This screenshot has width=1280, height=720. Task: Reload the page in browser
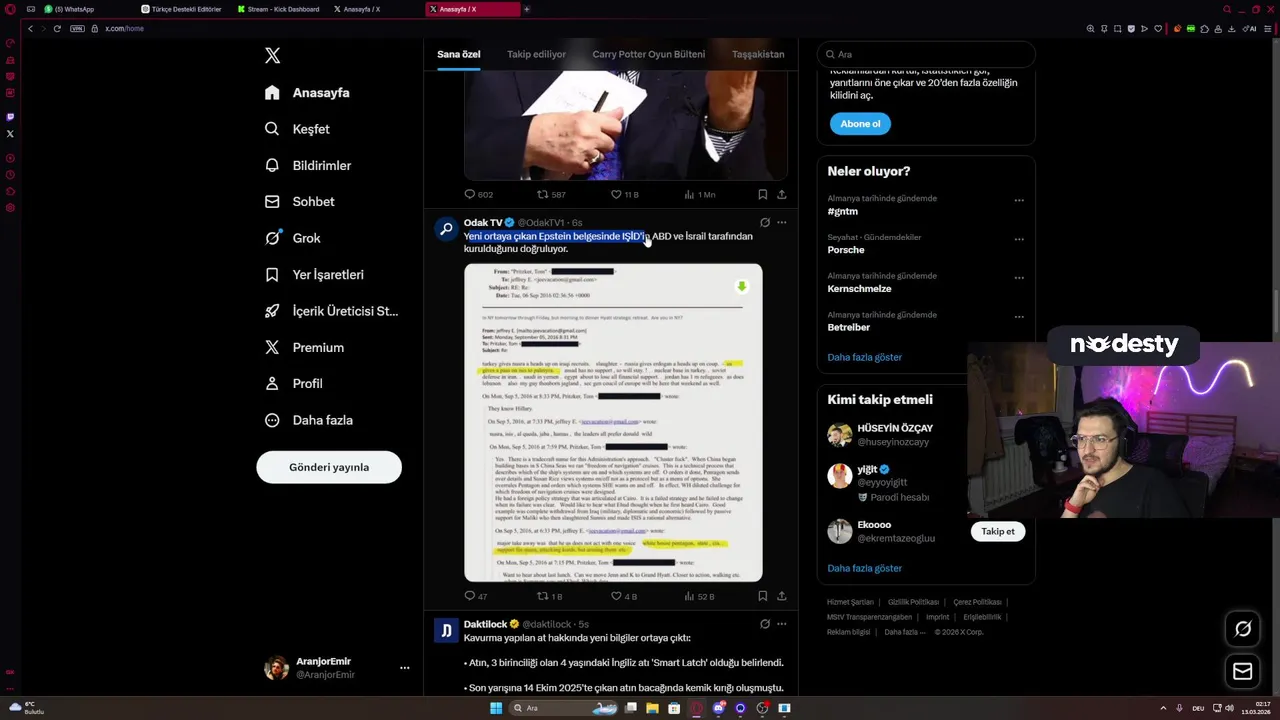57,29
